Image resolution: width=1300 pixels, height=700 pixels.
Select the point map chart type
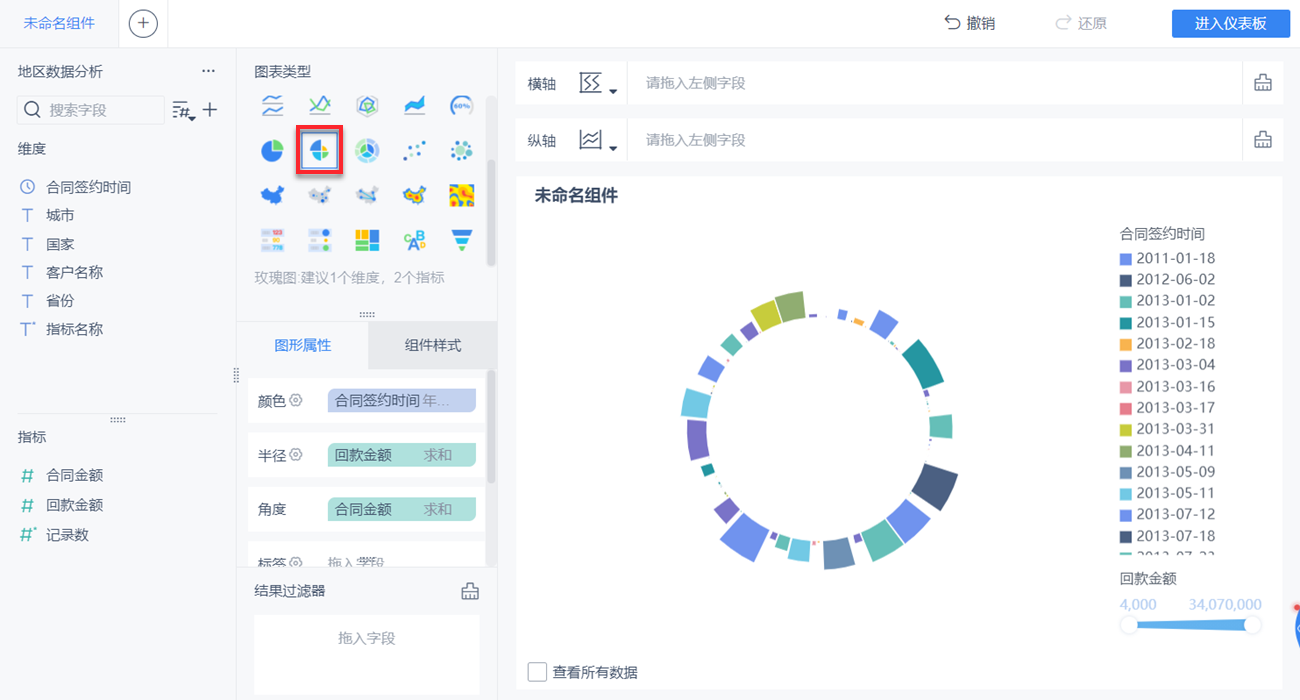[x=320, y=195]
